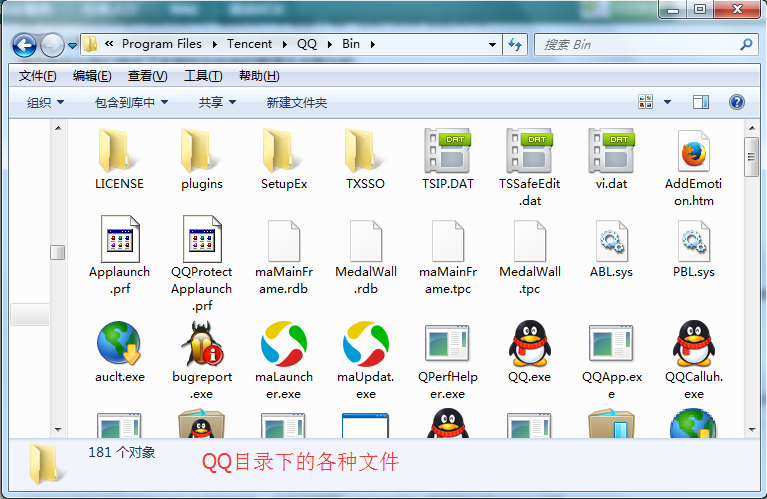
Task: Select the QQCalluh.exe penguin icon
Action: pyautogui.click(x=694, y=343)
